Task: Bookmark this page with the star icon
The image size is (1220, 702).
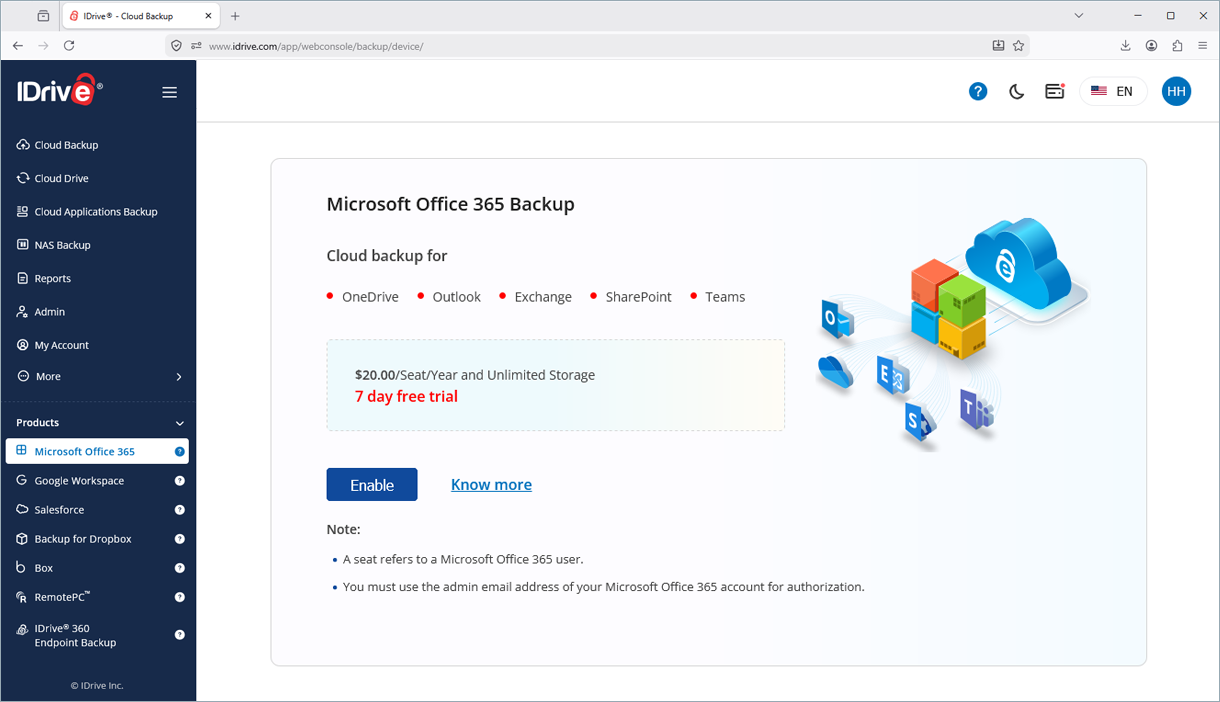Action: point(1018,46)
